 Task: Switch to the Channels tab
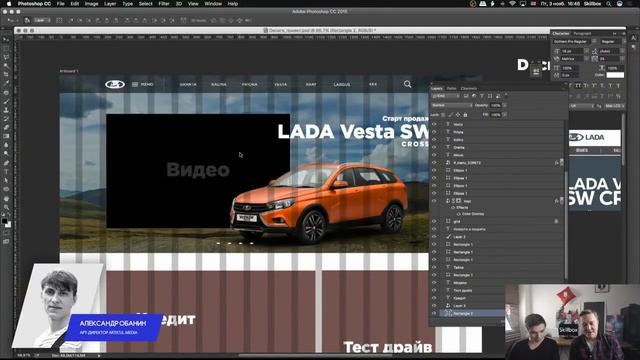click(x=469, y=88)
